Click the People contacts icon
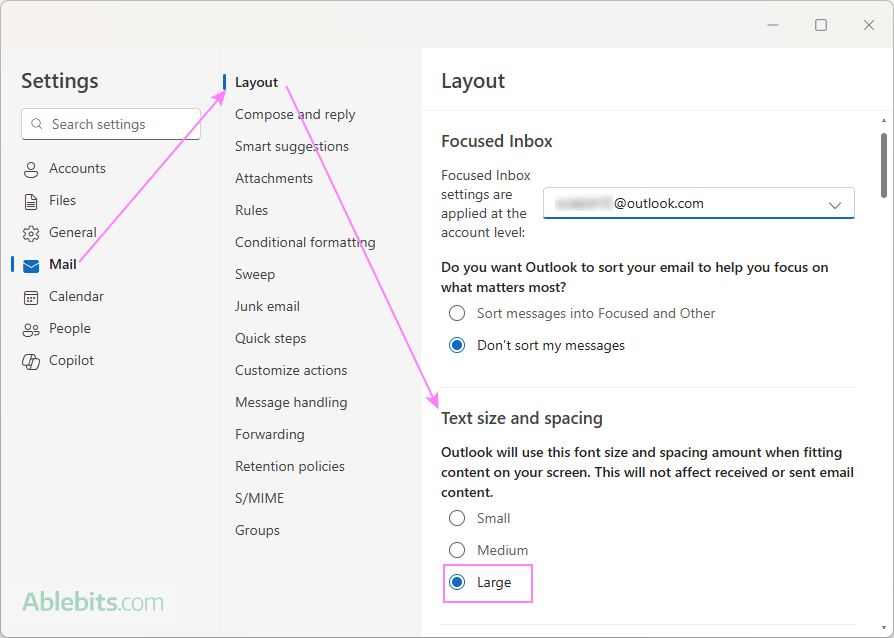This screenshot has height=638, width=894. (x=31, y=330)
